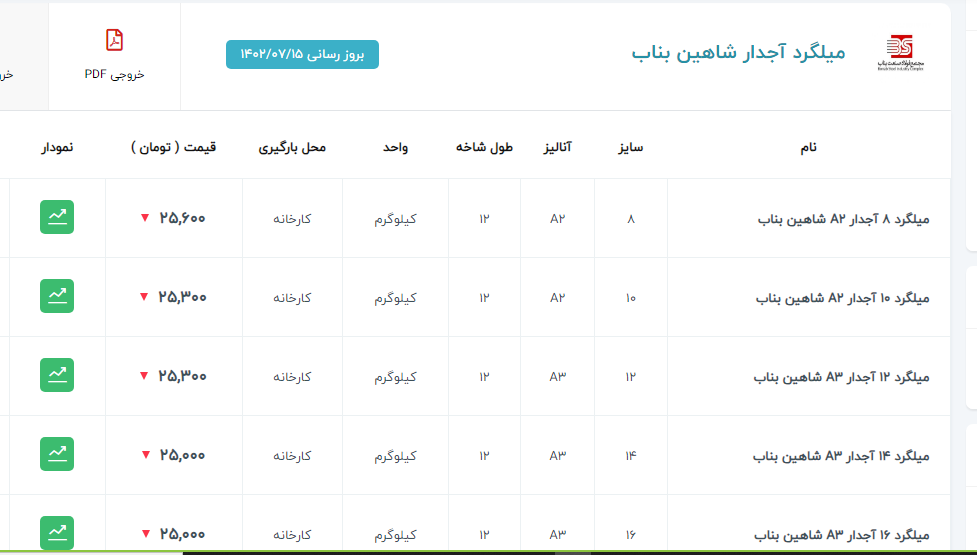Image resolution: width=977 pixels, height=555 pixels.
Task: Click the بروز رسانی 1402/07/15 badge
Action: pos(302,54)
